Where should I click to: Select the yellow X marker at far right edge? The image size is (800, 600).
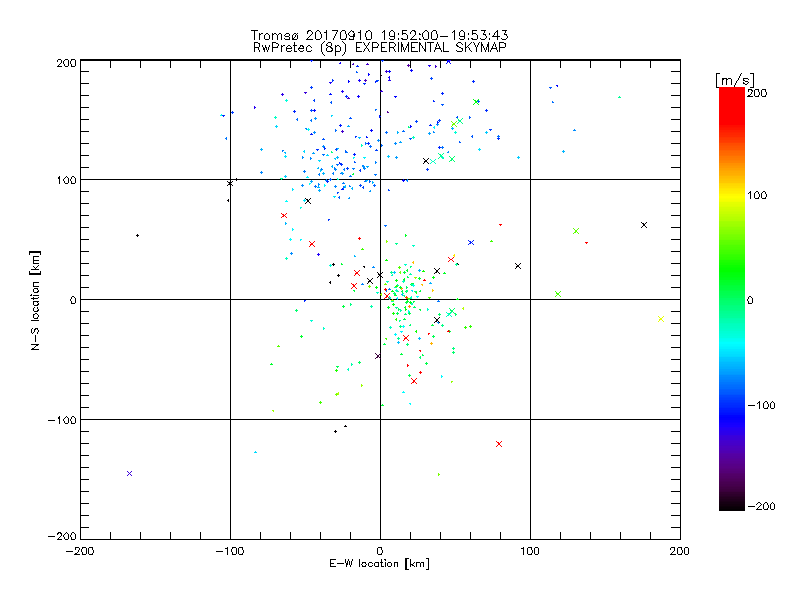pos(661,319)
